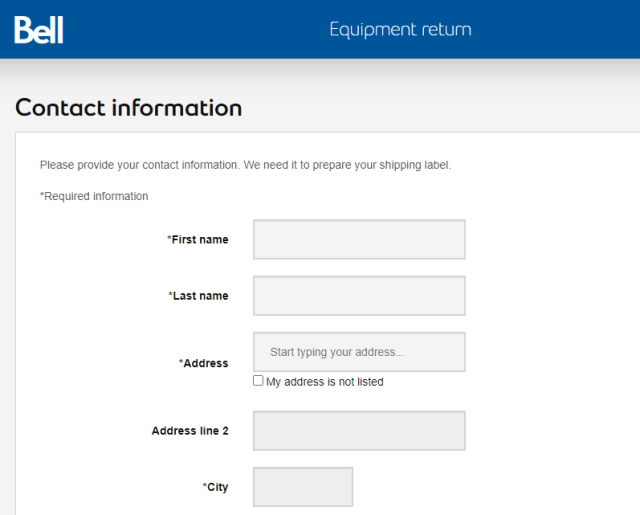640x515 pixels.
Task: Click the 'Start typing your address...' placeholder text
Action: pos(337,352)
